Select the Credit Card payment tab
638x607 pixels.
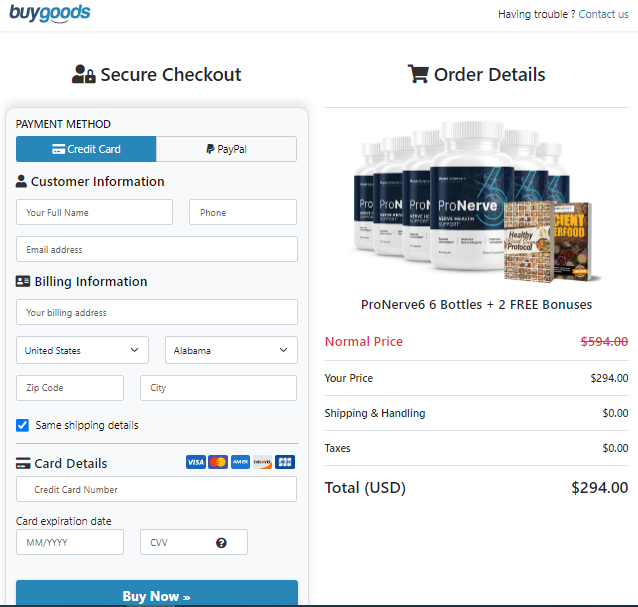[x=86, y=149]
